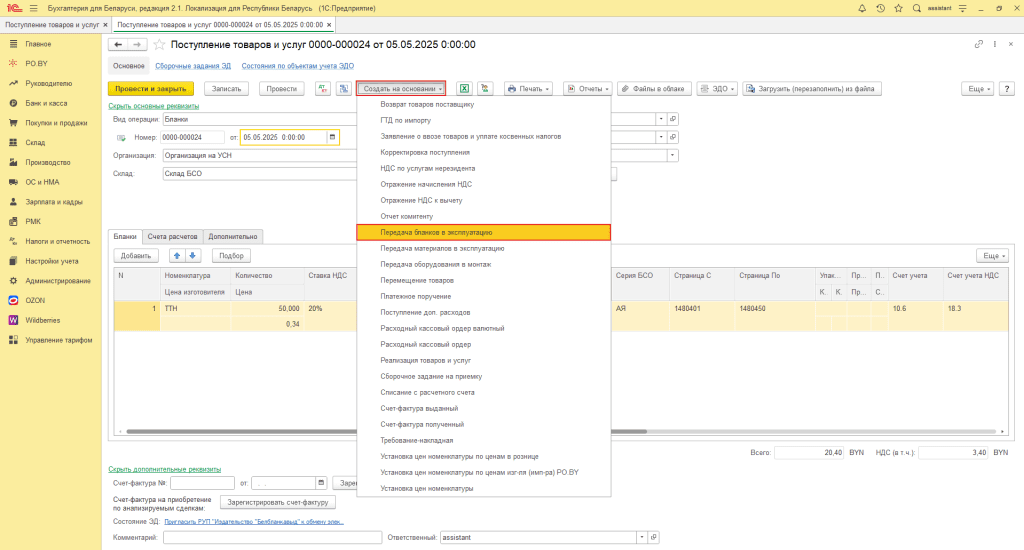Viewport: 1024px width, 550px height.
Task: Expand the Отчеты dropdown button
Action: click(587, 89)
